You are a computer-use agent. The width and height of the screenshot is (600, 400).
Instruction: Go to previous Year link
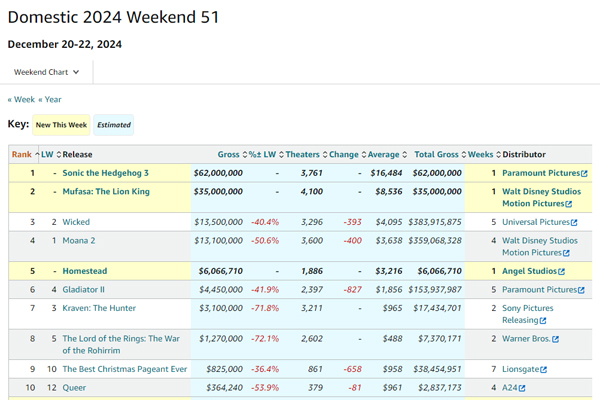50,100
